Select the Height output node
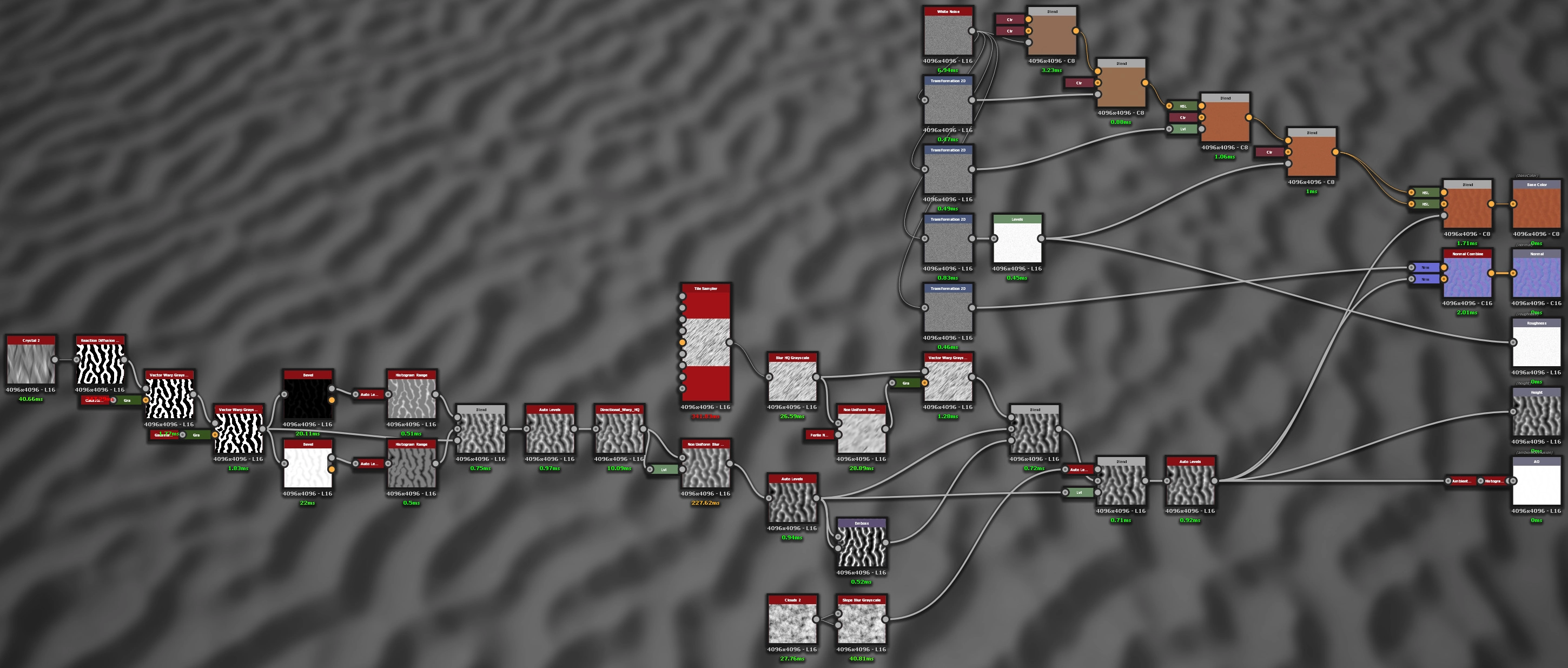1568x668 pixels. pos(1536,415)
